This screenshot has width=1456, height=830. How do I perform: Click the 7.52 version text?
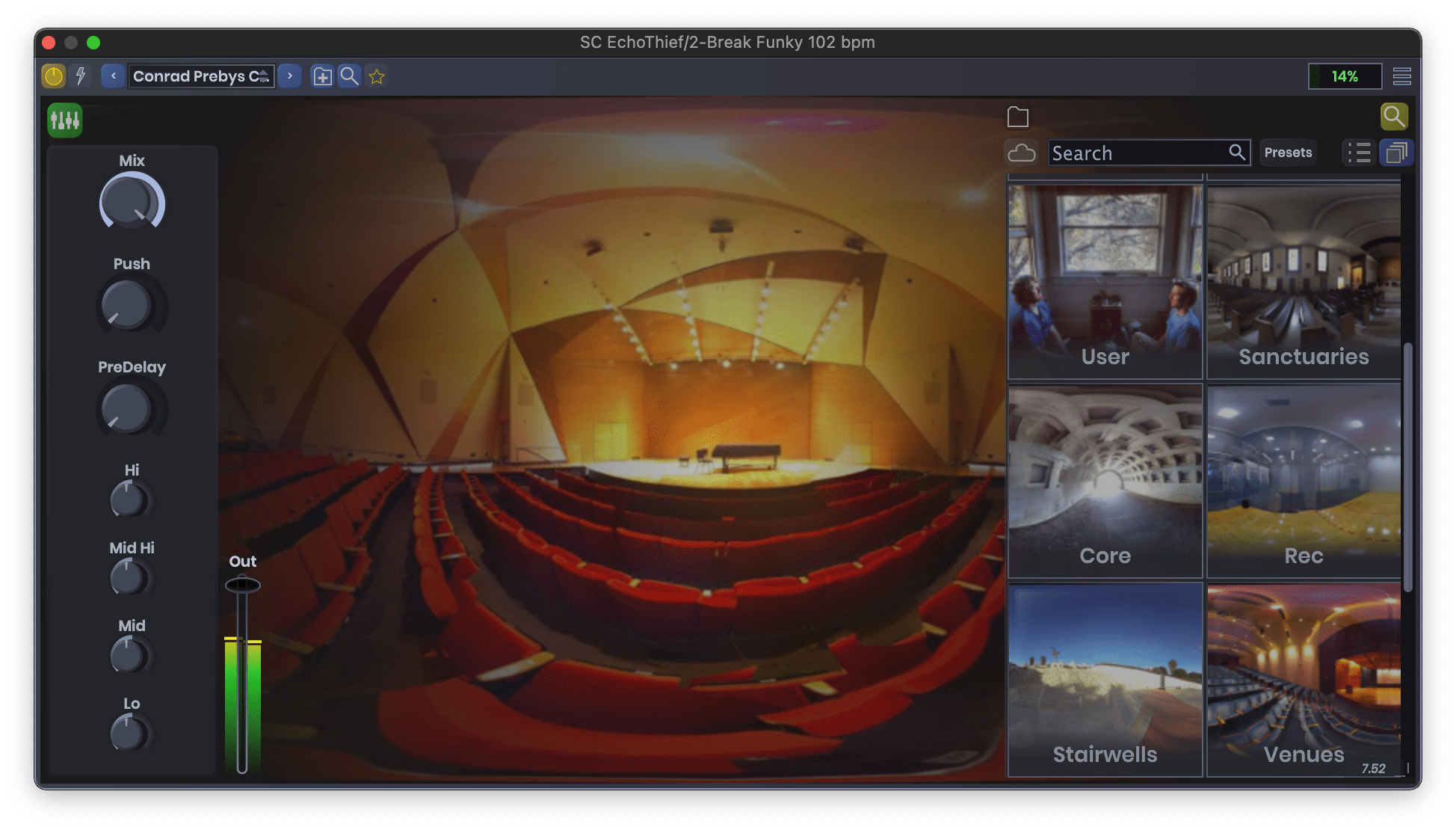pos(1373,769)
